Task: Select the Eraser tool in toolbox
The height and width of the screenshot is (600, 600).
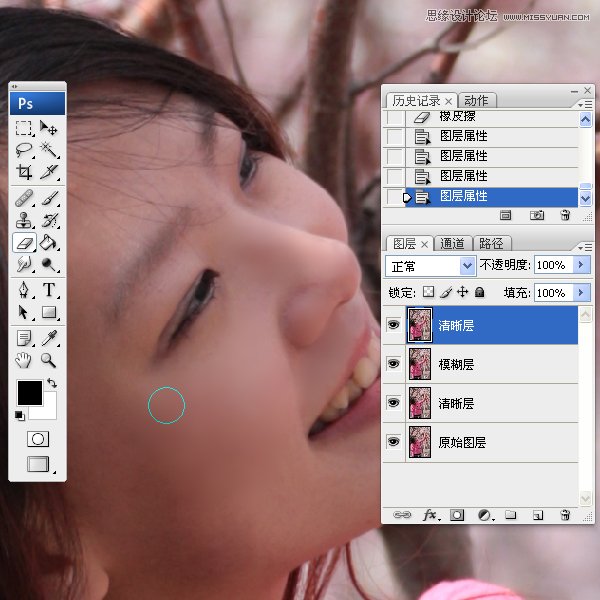Action: [x=24, y=243]
